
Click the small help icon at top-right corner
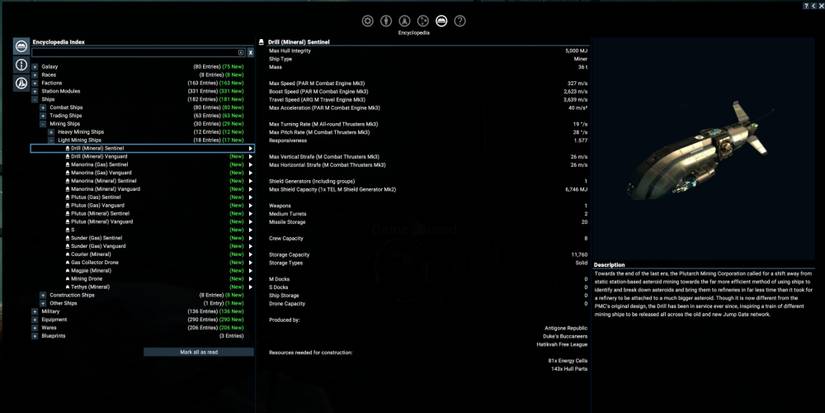click(806, 6)
